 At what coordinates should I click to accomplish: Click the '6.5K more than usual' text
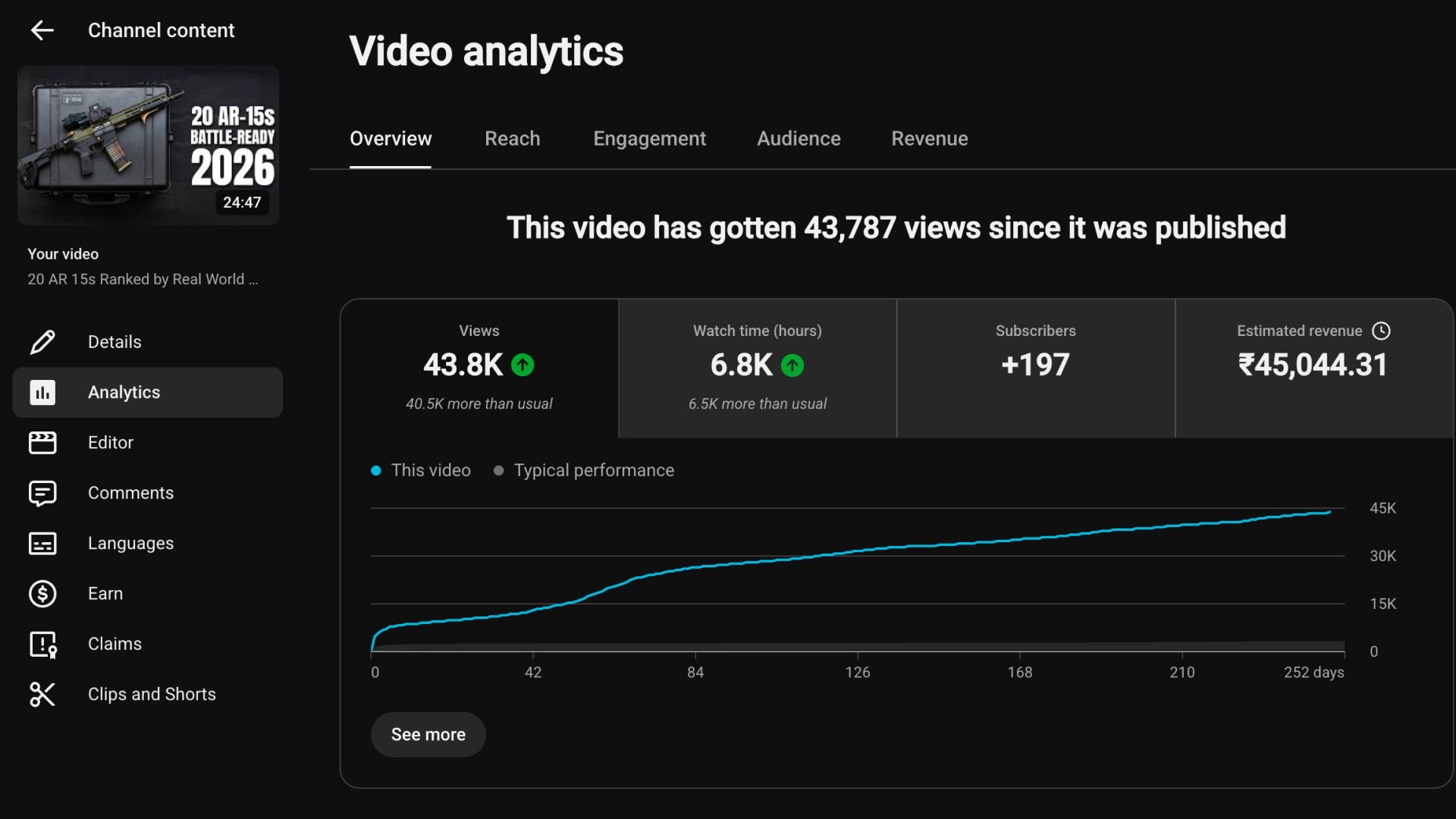tap(758, 404)
